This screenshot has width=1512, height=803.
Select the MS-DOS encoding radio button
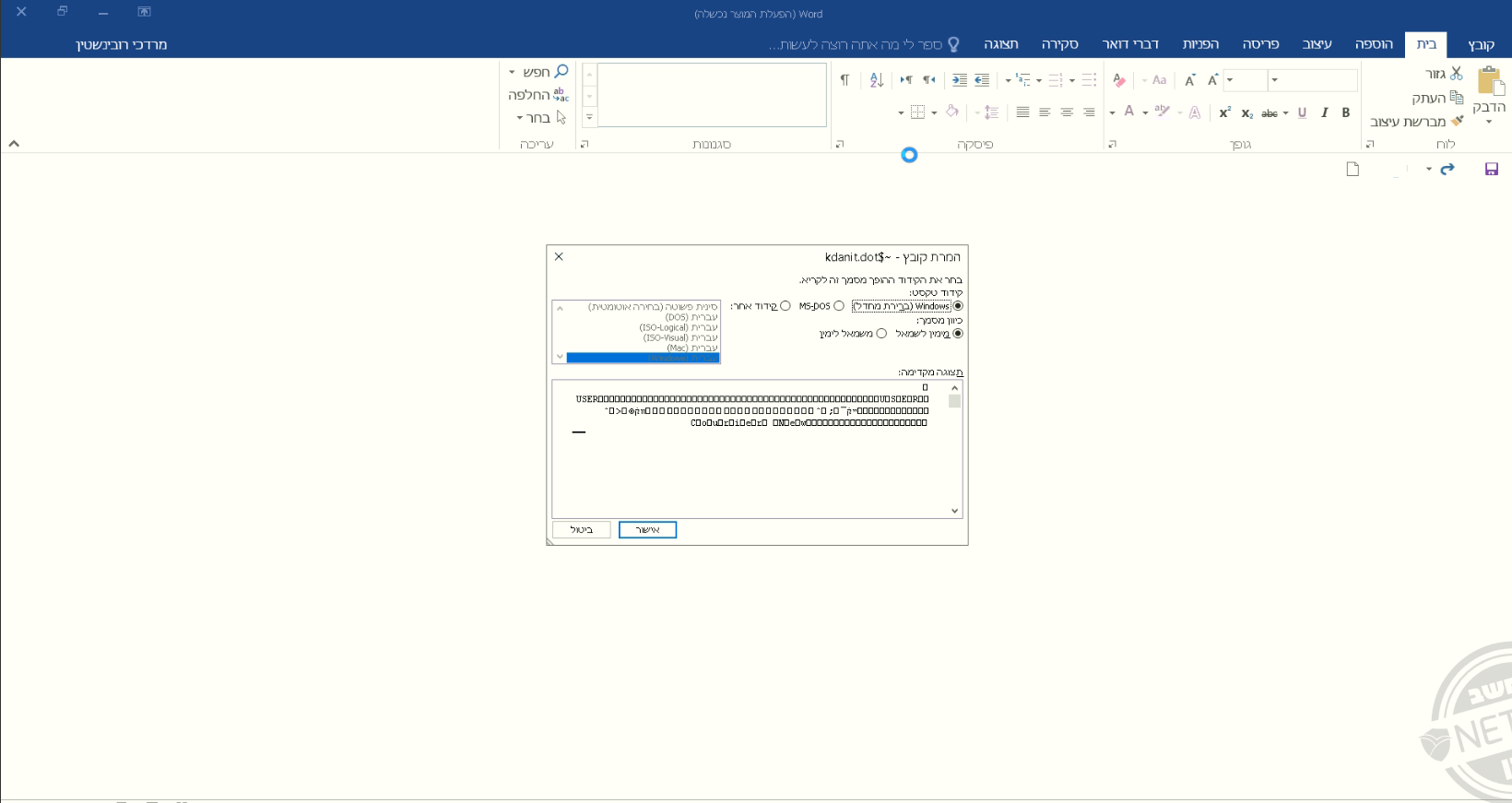point(839,306)
